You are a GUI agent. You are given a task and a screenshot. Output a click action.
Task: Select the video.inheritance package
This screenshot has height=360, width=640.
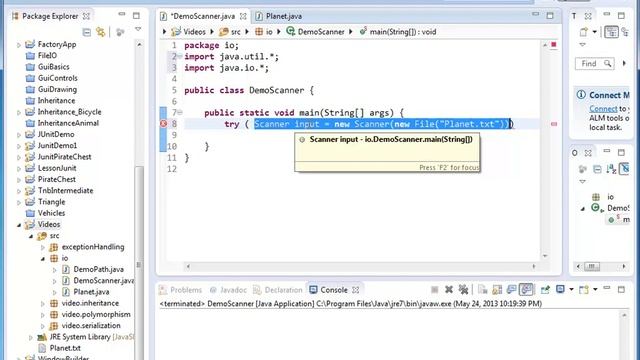tap(84, 303)
